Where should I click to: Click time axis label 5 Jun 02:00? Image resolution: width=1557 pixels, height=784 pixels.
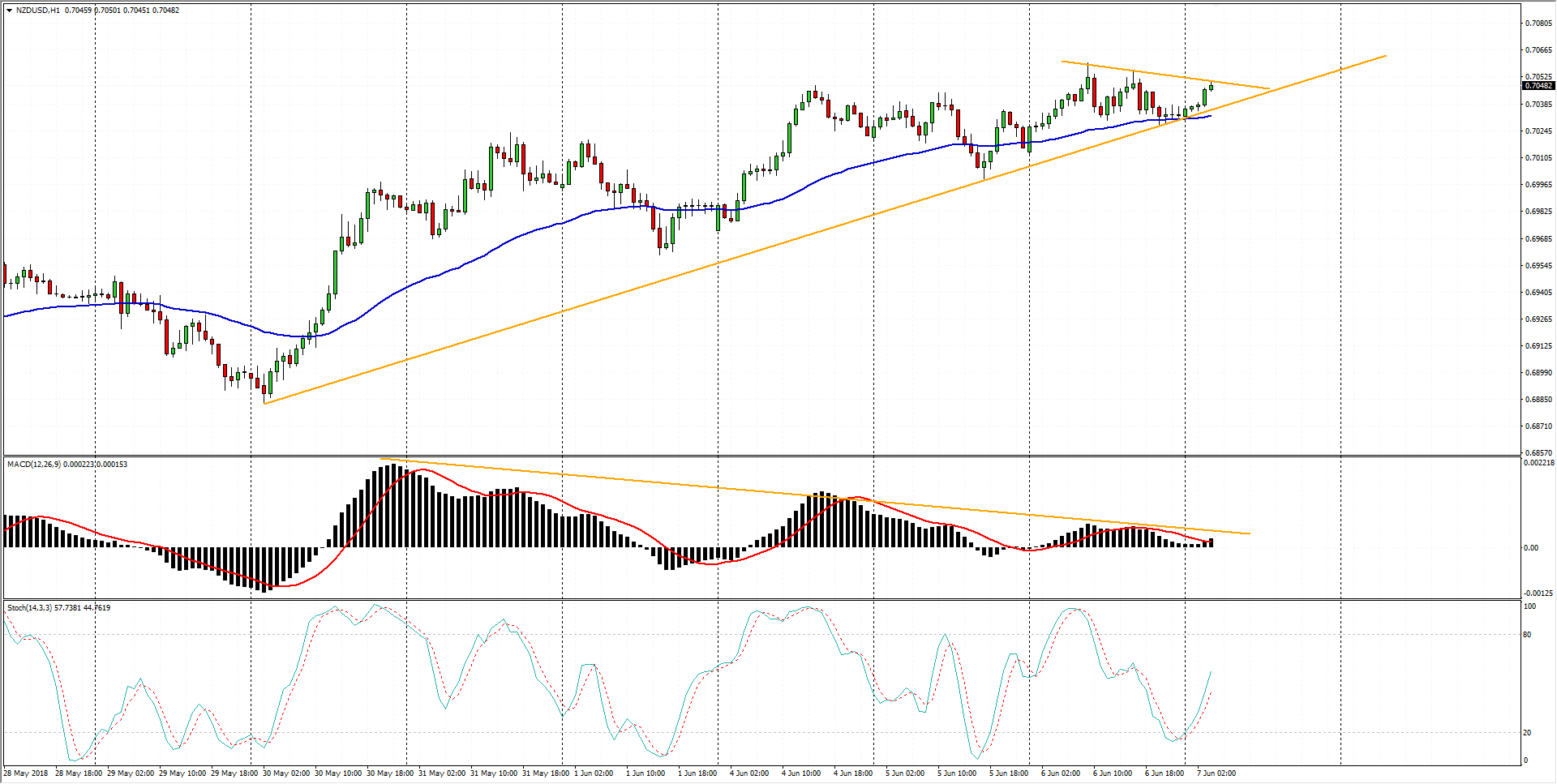(905, 773)
